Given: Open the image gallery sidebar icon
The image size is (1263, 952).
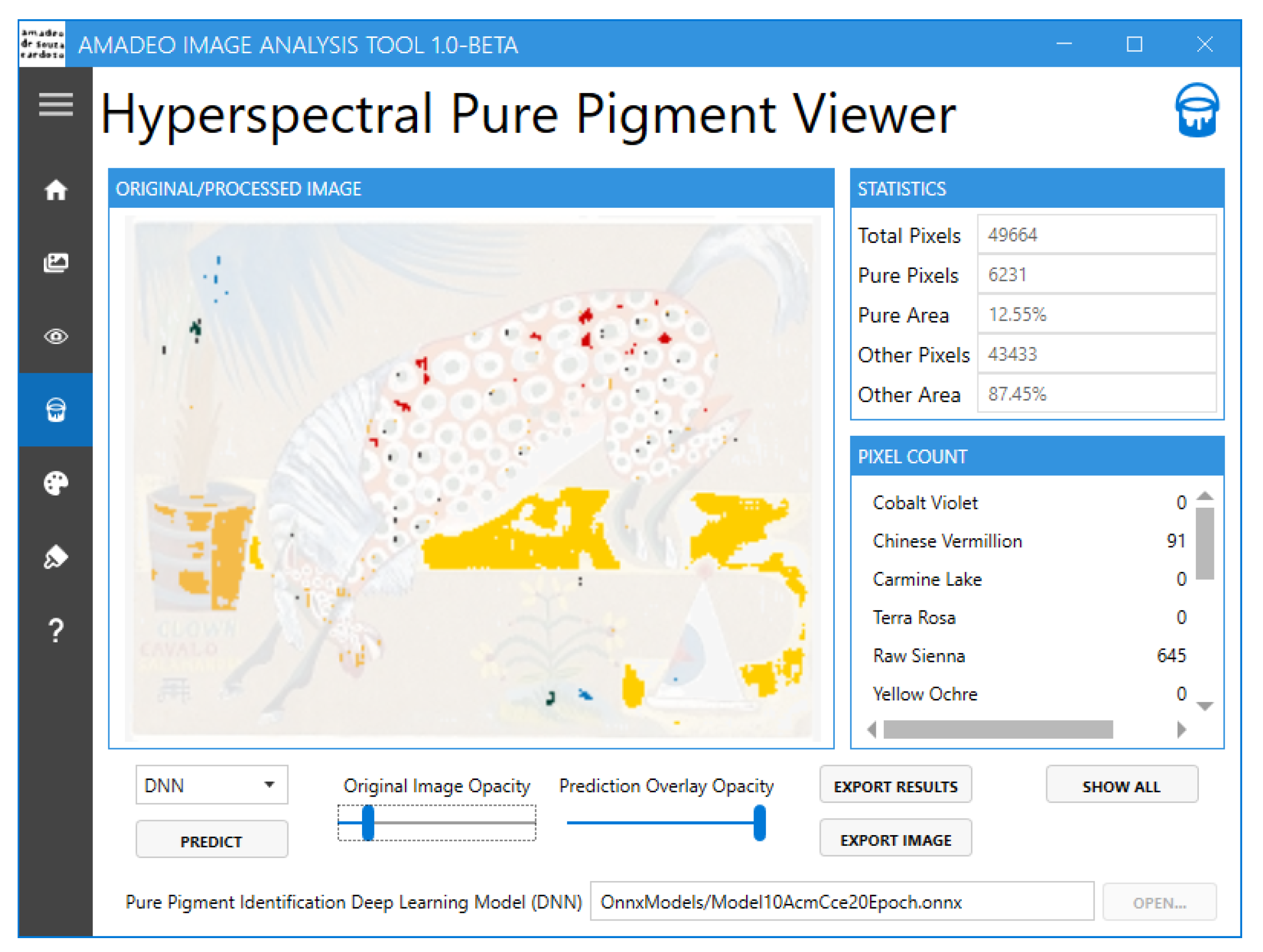Looking at the screenshot, I should (x=56, y=263).
